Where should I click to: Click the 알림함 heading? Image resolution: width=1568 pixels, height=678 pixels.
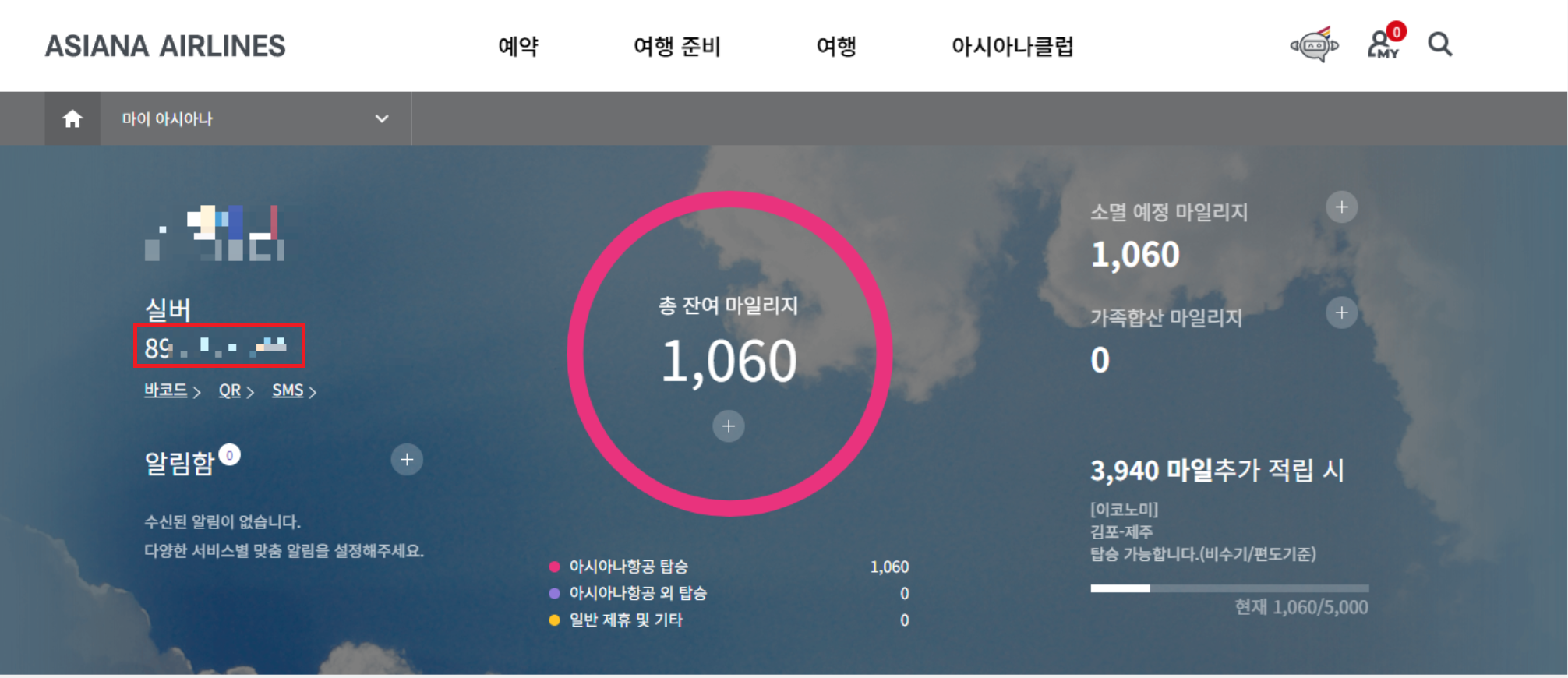click(179, 464)
